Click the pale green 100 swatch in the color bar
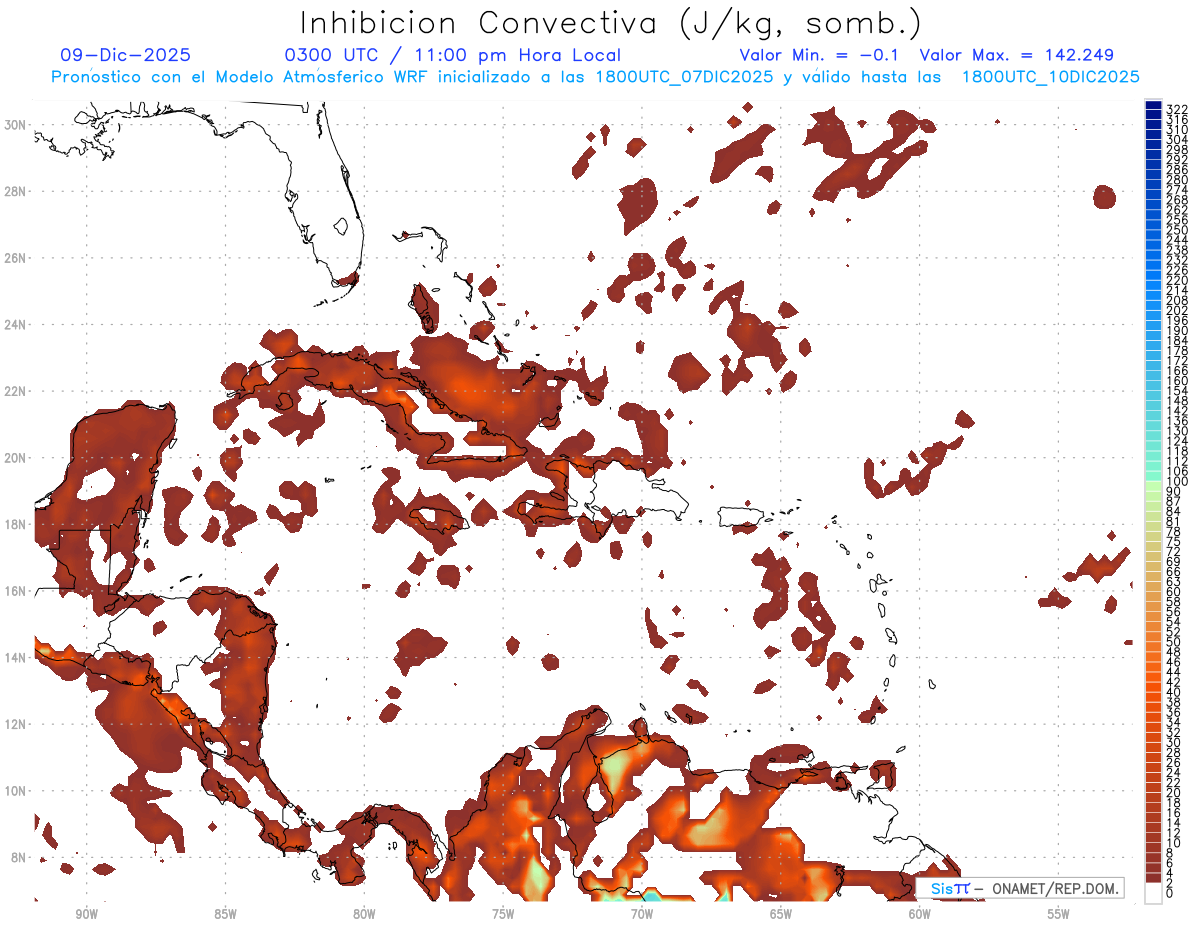This screenshot has width=1200, height=927. tap(1153, 485)
